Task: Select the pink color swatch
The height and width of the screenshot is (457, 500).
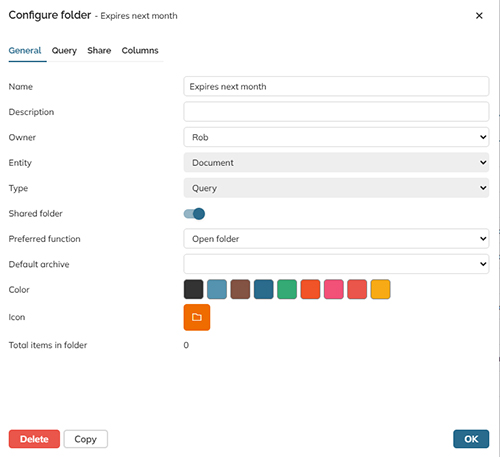Action: pyautogui.click(x=333, y=289)
